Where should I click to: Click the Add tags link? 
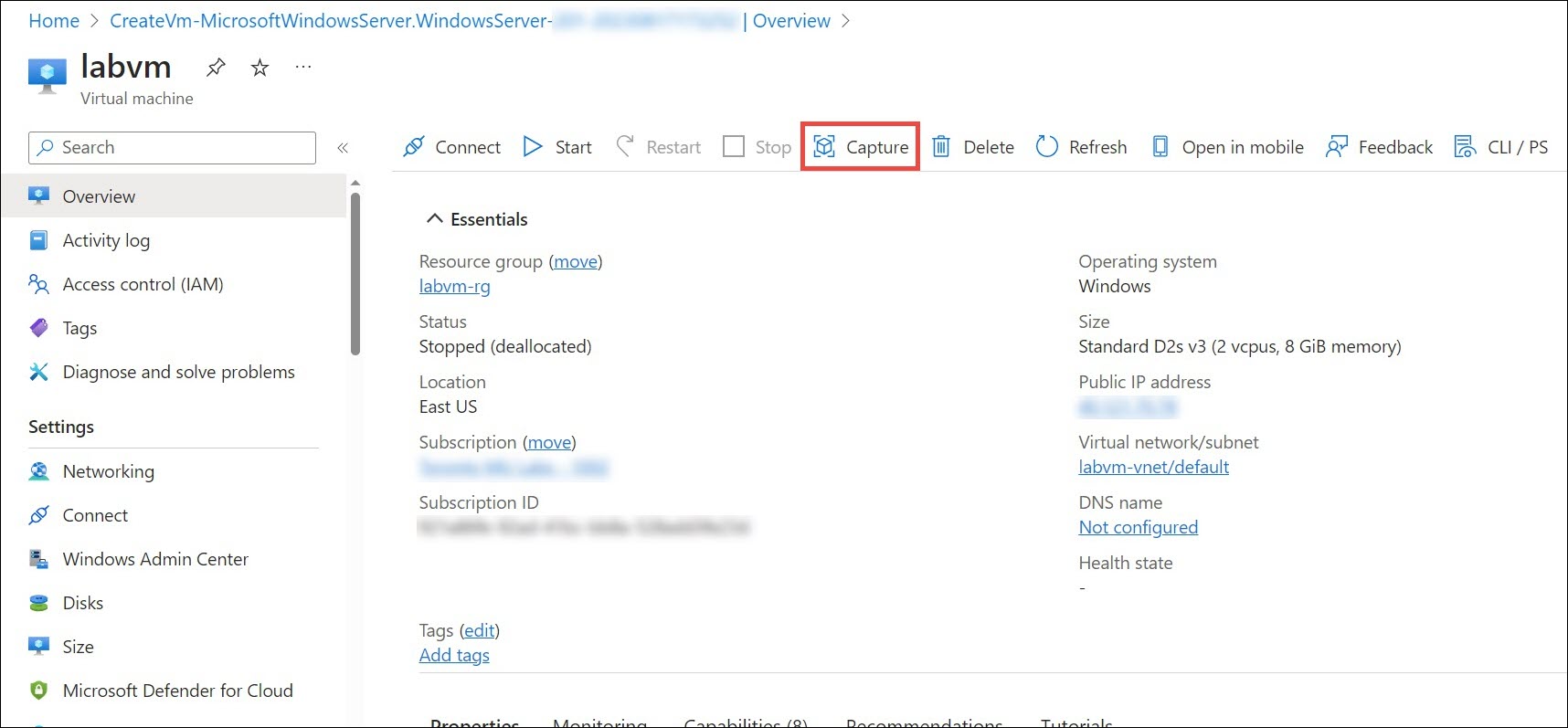click(x=454, y=655)
